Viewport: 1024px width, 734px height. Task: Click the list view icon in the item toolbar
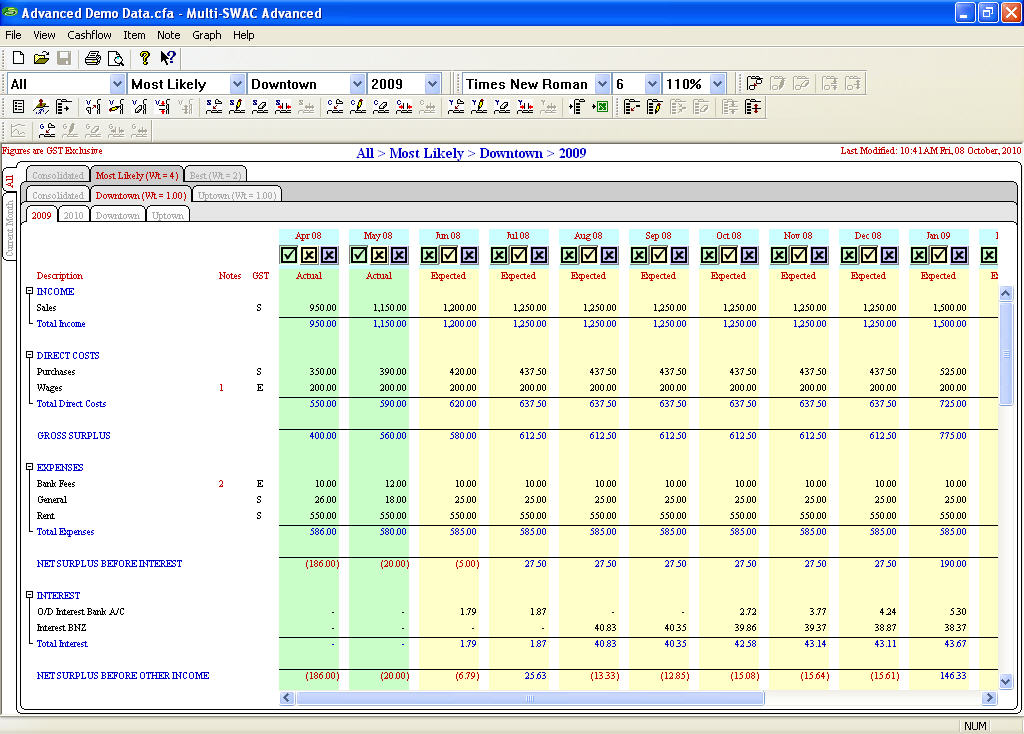[x=19, y=107]
